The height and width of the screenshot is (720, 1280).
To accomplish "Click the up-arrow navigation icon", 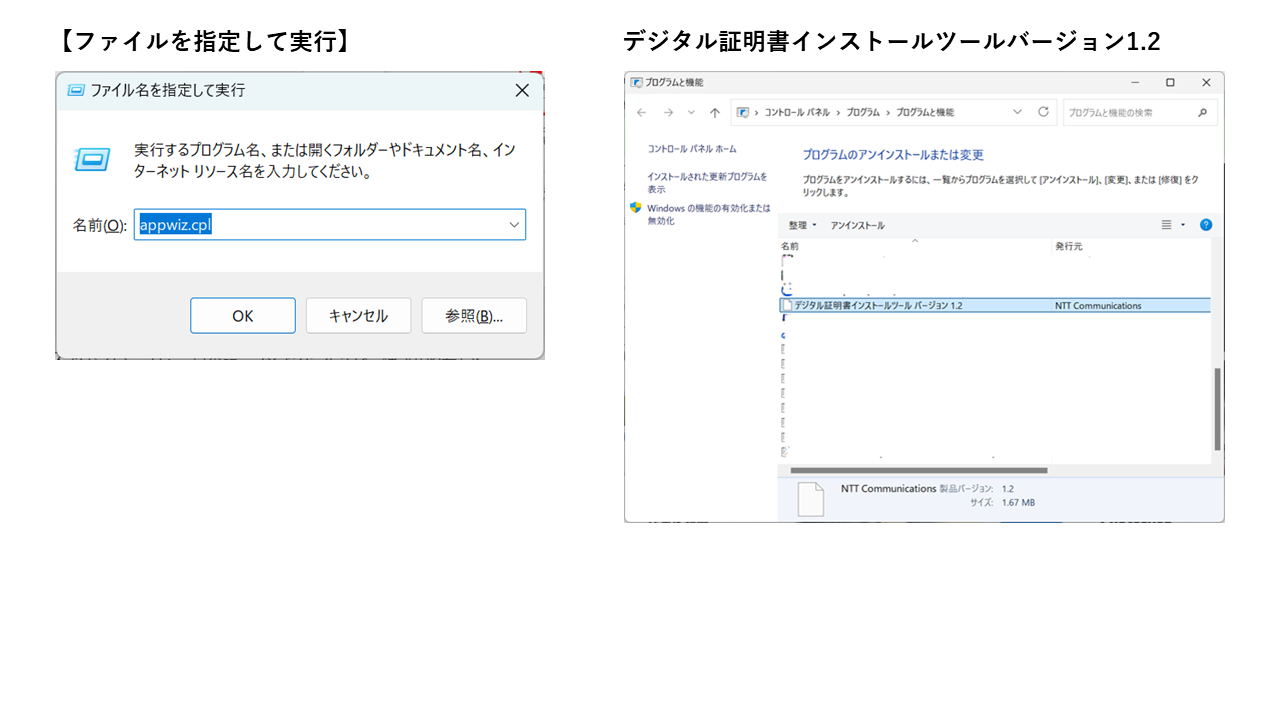I will 714,113.
